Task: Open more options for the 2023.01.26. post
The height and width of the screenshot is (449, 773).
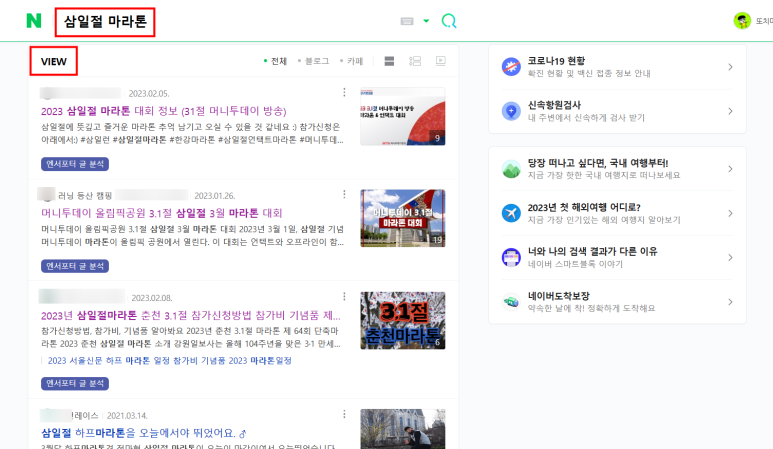Action: click(x=344, y=194)
